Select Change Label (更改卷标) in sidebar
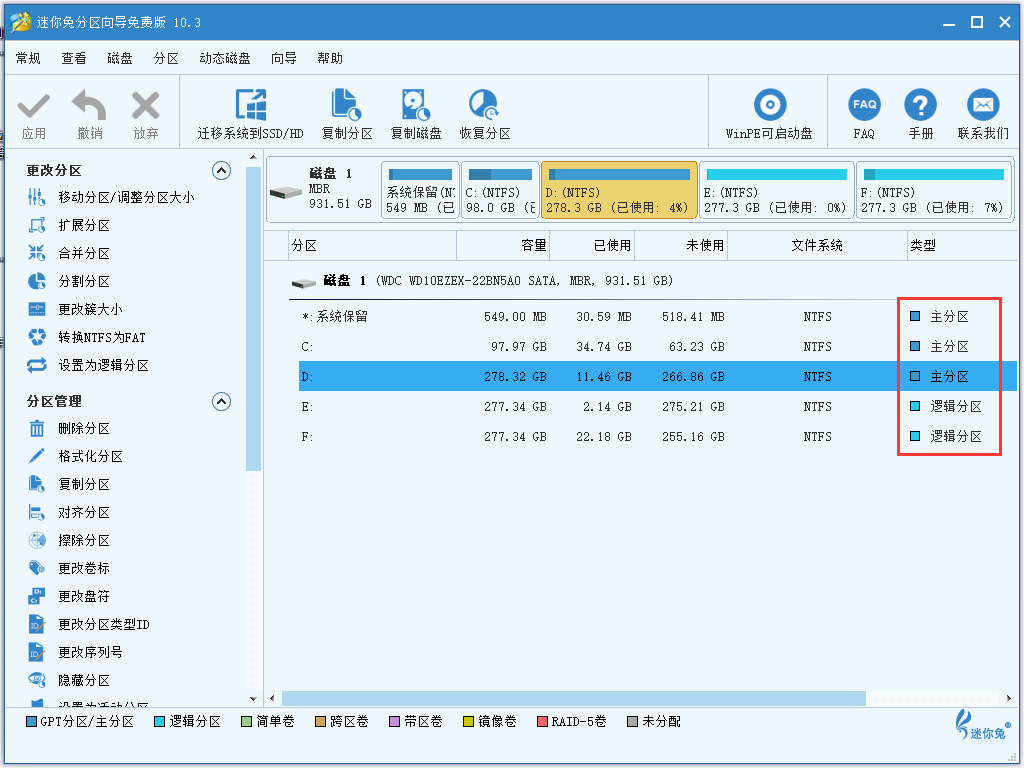The height and width of the screenshot is (768, 1024). pos(69,568)
